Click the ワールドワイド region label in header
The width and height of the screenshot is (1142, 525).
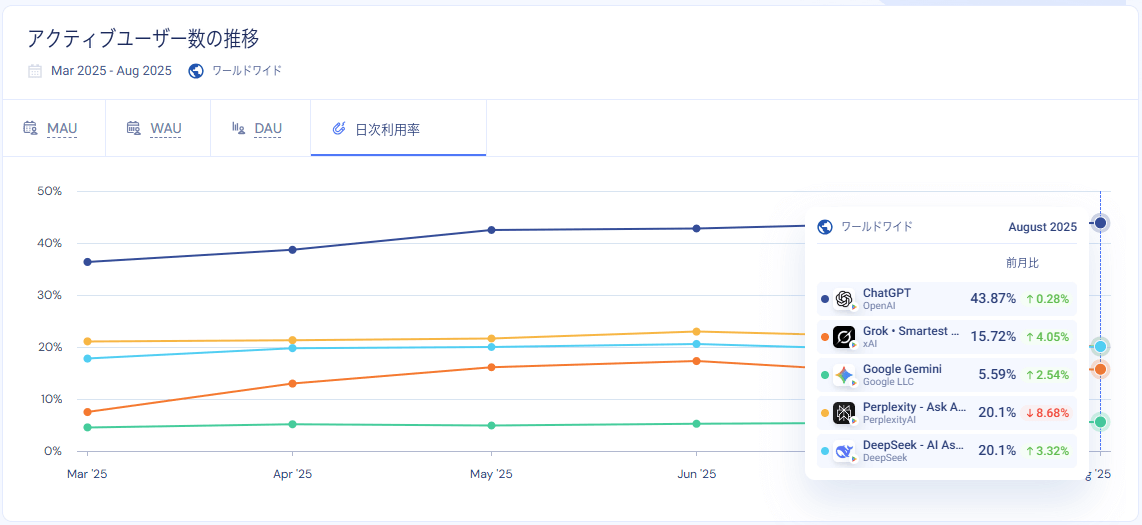click(x=247, y=71)
